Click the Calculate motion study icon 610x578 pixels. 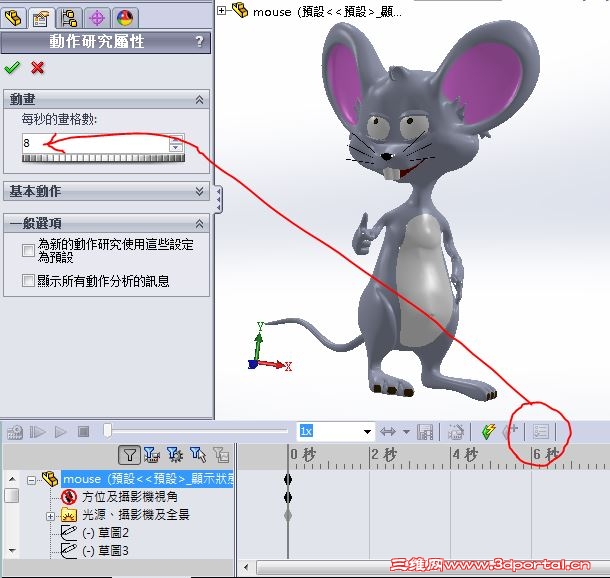click(x=15, y=432)
